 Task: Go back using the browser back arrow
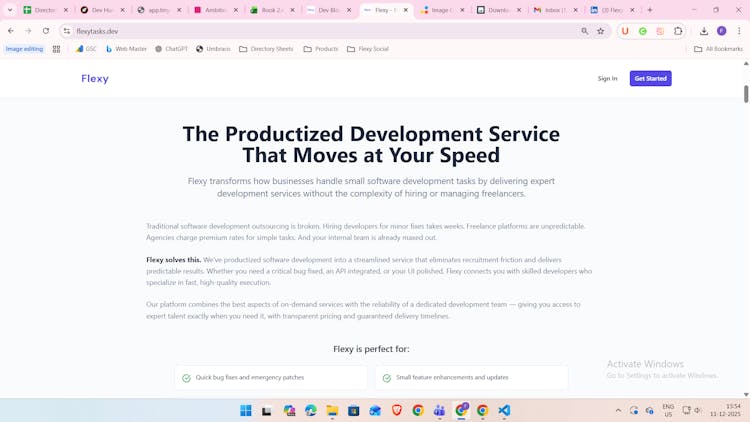tap(11, 31)
